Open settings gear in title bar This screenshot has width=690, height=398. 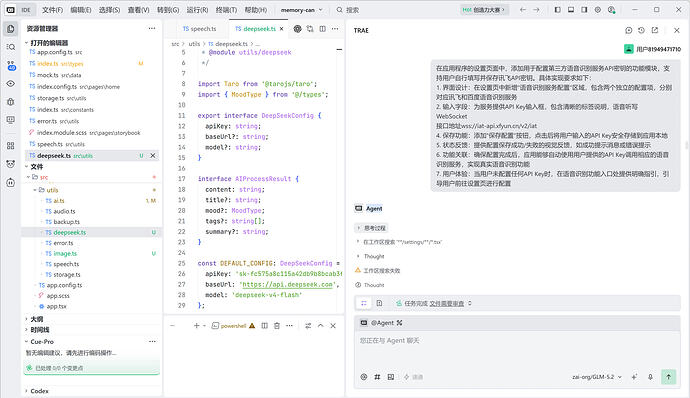(598, 10)
